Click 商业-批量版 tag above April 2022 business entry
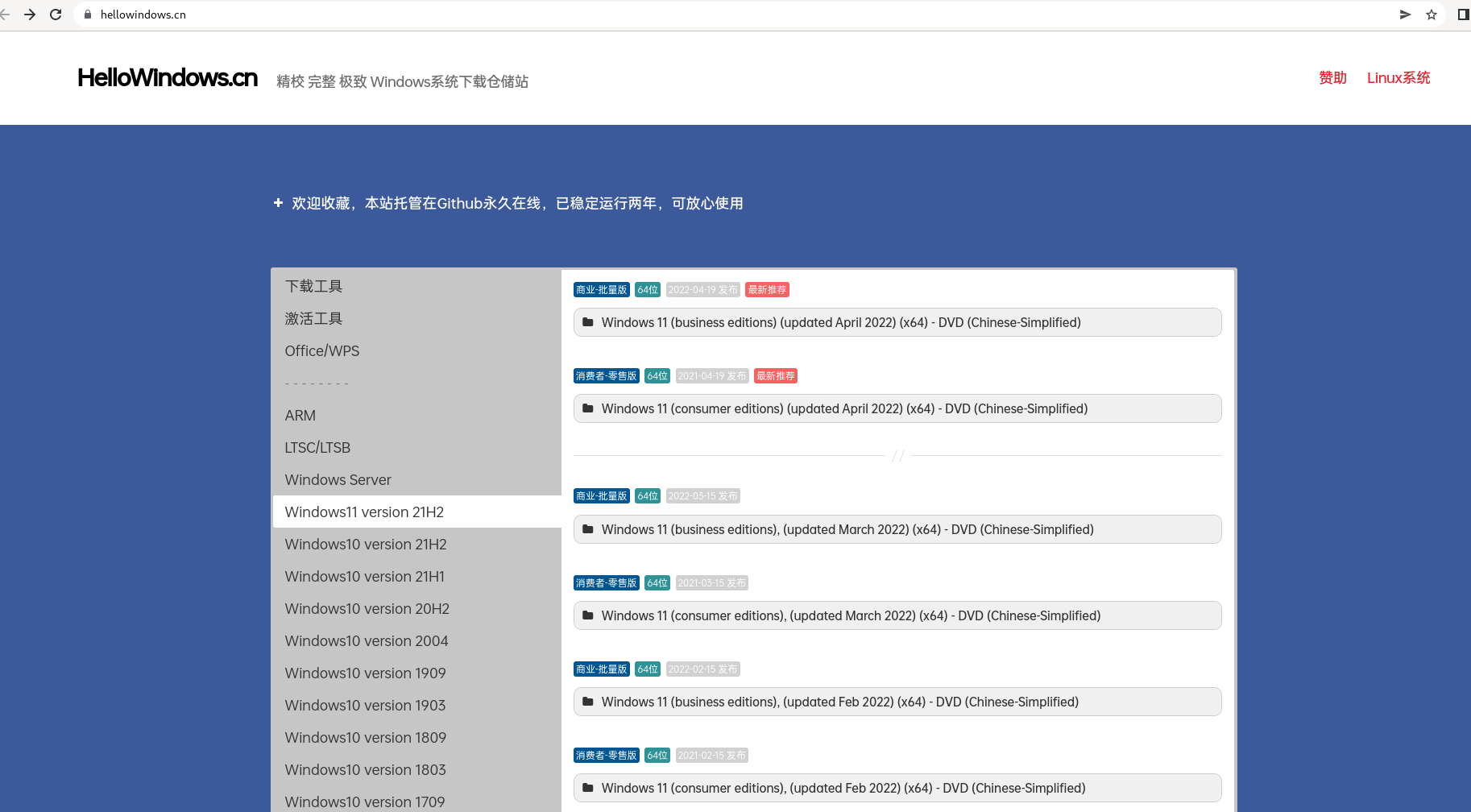1471x812 pixels. click(x=602, y=289)
